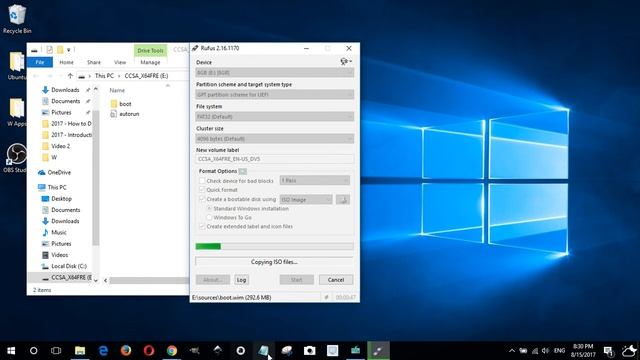Select the autorun file in file list
640x360 pixels.
(124, 114)
